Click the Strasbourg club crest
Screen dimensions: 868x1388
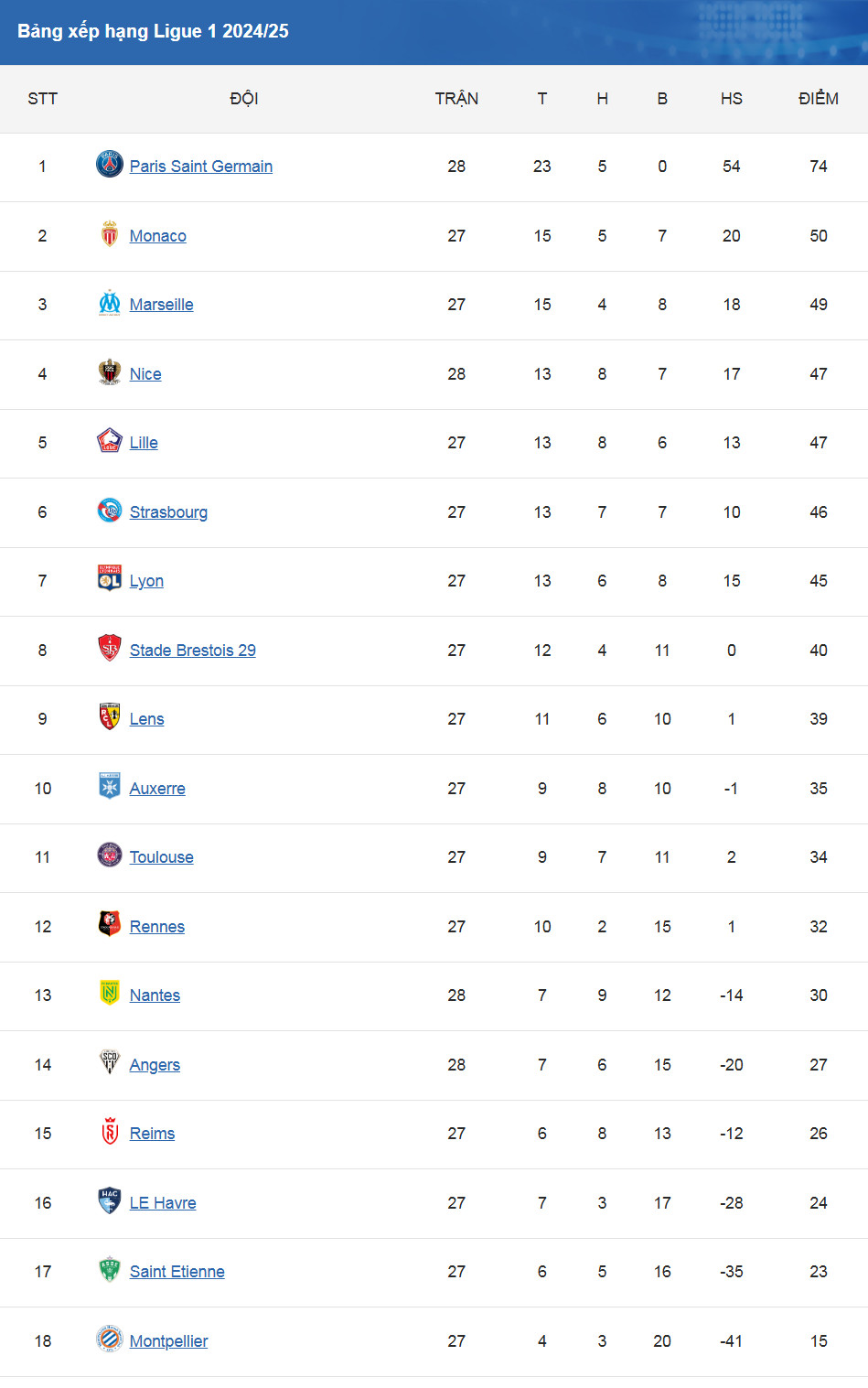(110, 511)
